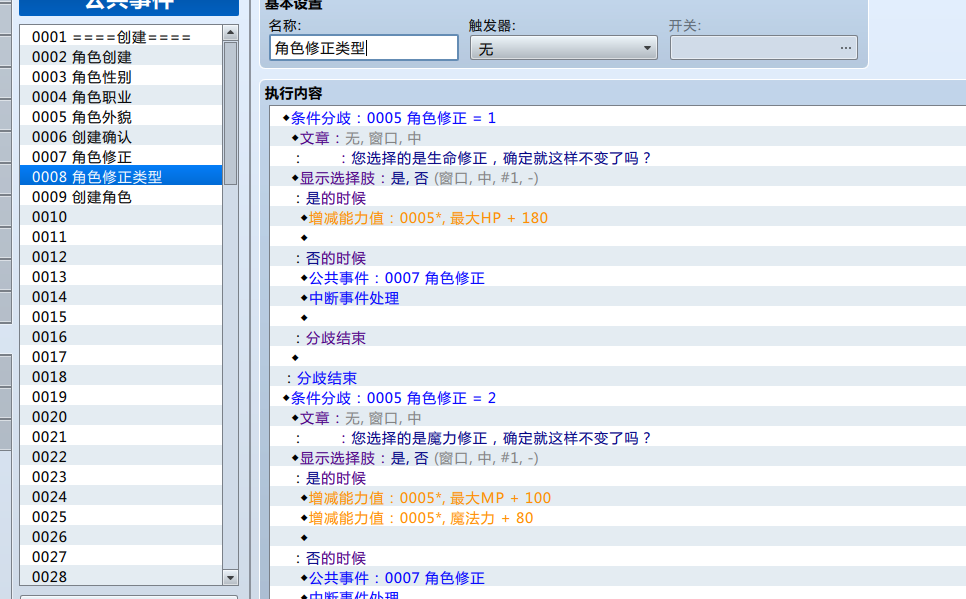Select the 条件分歧 角色修正 = 2 command

pyautogui.click(x=618, y=398)
